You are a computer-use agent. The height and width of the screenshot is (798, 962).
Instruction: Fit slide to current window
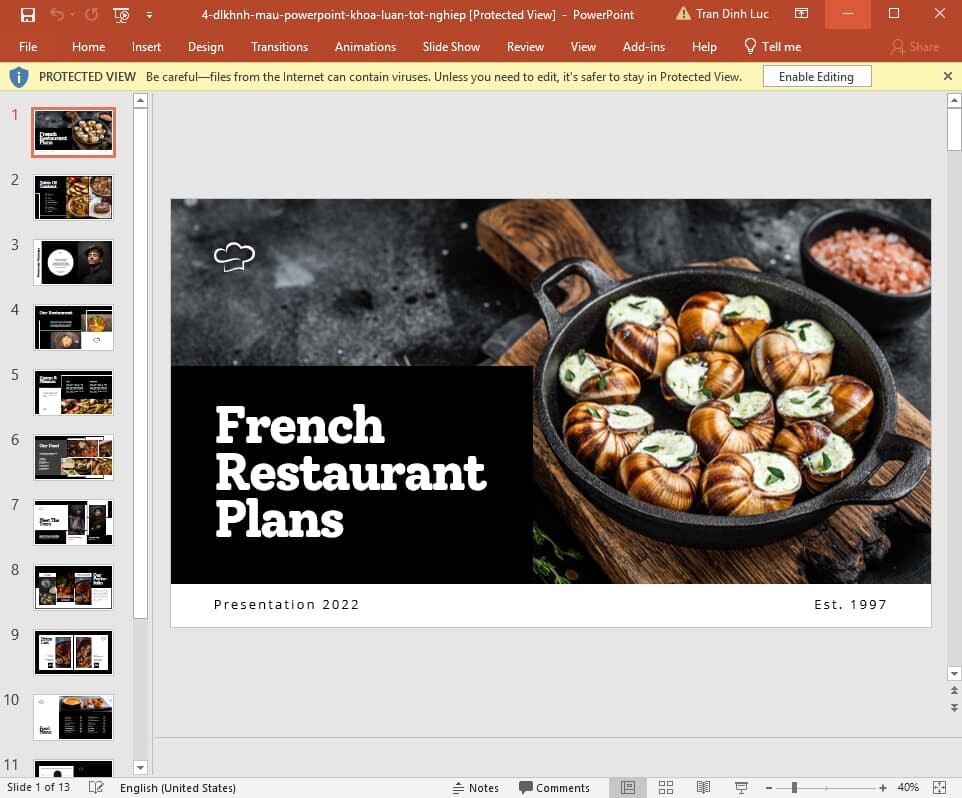coord(938,787)
